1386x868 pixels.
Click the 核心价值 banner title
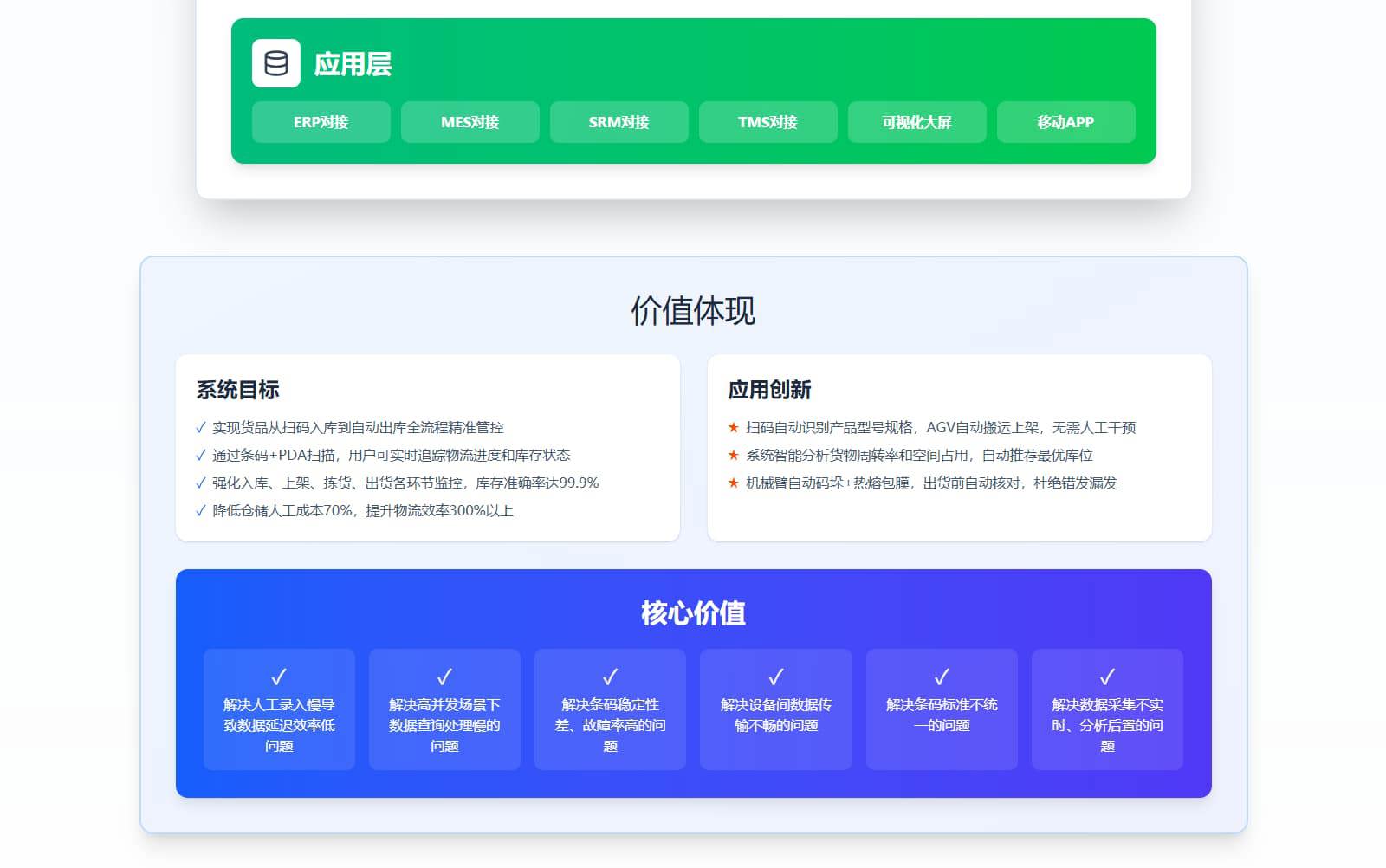[x=693, y=613]
